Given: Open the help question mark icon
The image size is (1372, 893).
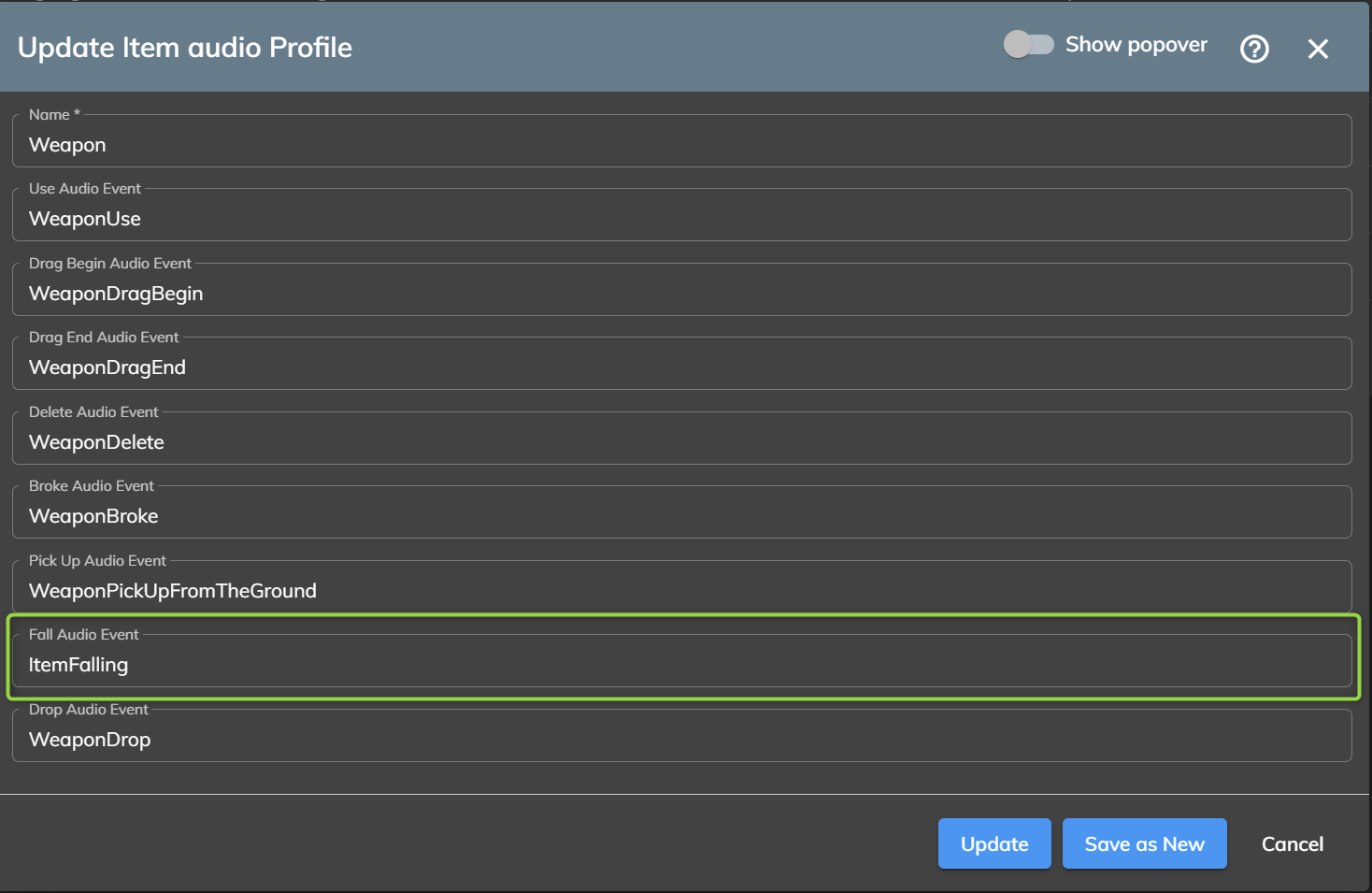Looking at the screenshot, I should (x=1254, y=49).
